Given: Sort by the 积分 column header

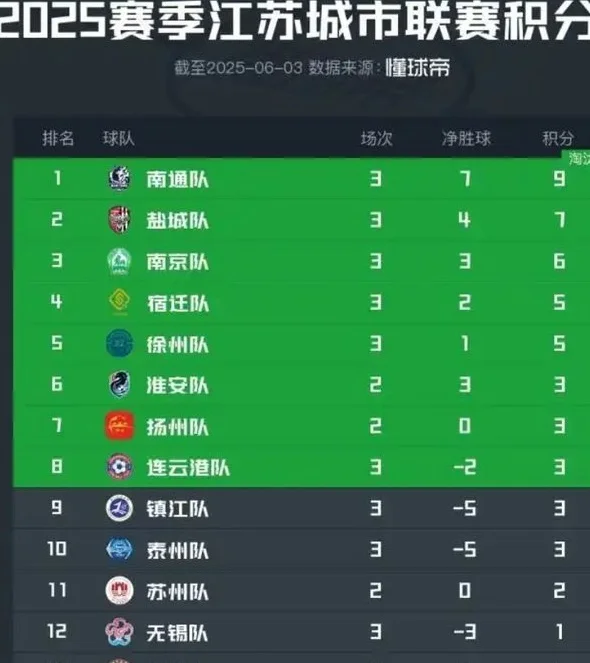Looking at the screenshot, I should pyautogui.click(x=558, y=138).
